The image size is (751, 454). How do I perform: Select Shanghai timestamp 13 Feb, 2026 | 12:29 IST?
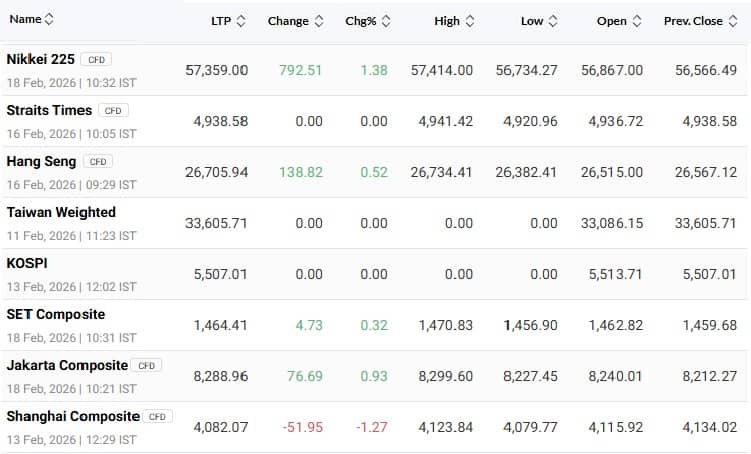pos(71,440)
